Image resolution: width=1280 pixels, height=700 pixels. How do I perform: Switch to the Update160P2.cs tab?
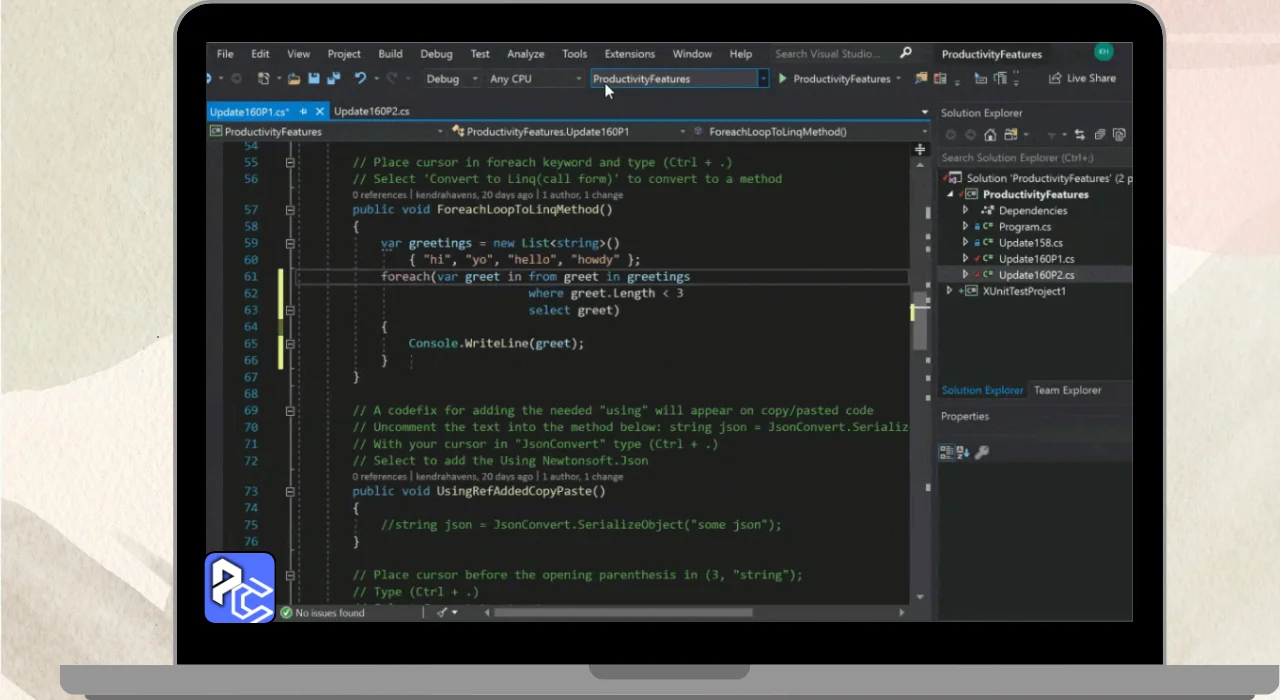pyautogui.click(x=371, y=112)
